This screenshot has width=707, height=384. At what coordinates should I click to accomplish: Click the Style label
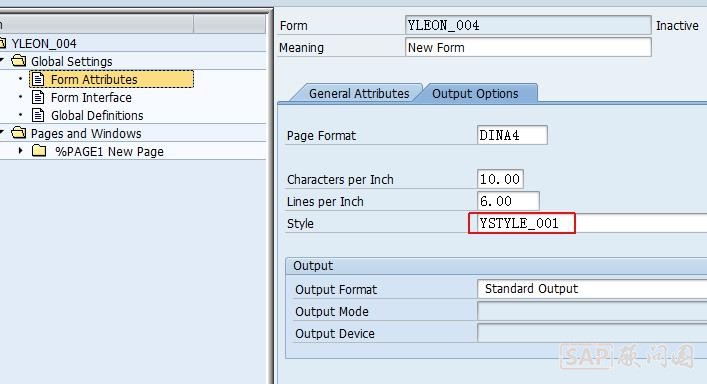tap(300, 224)
